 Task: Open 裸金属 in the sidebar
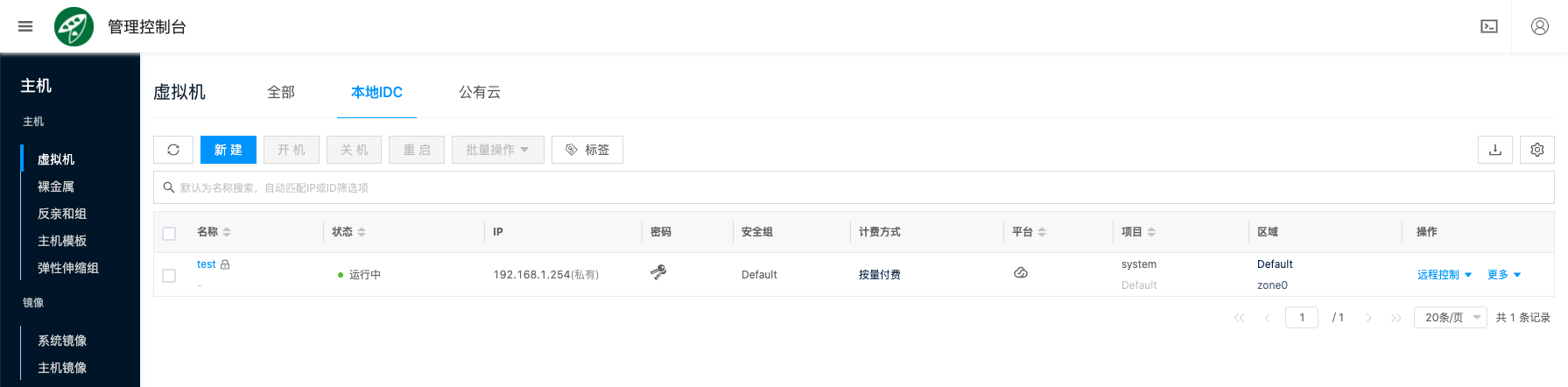[x=56, y=186]
